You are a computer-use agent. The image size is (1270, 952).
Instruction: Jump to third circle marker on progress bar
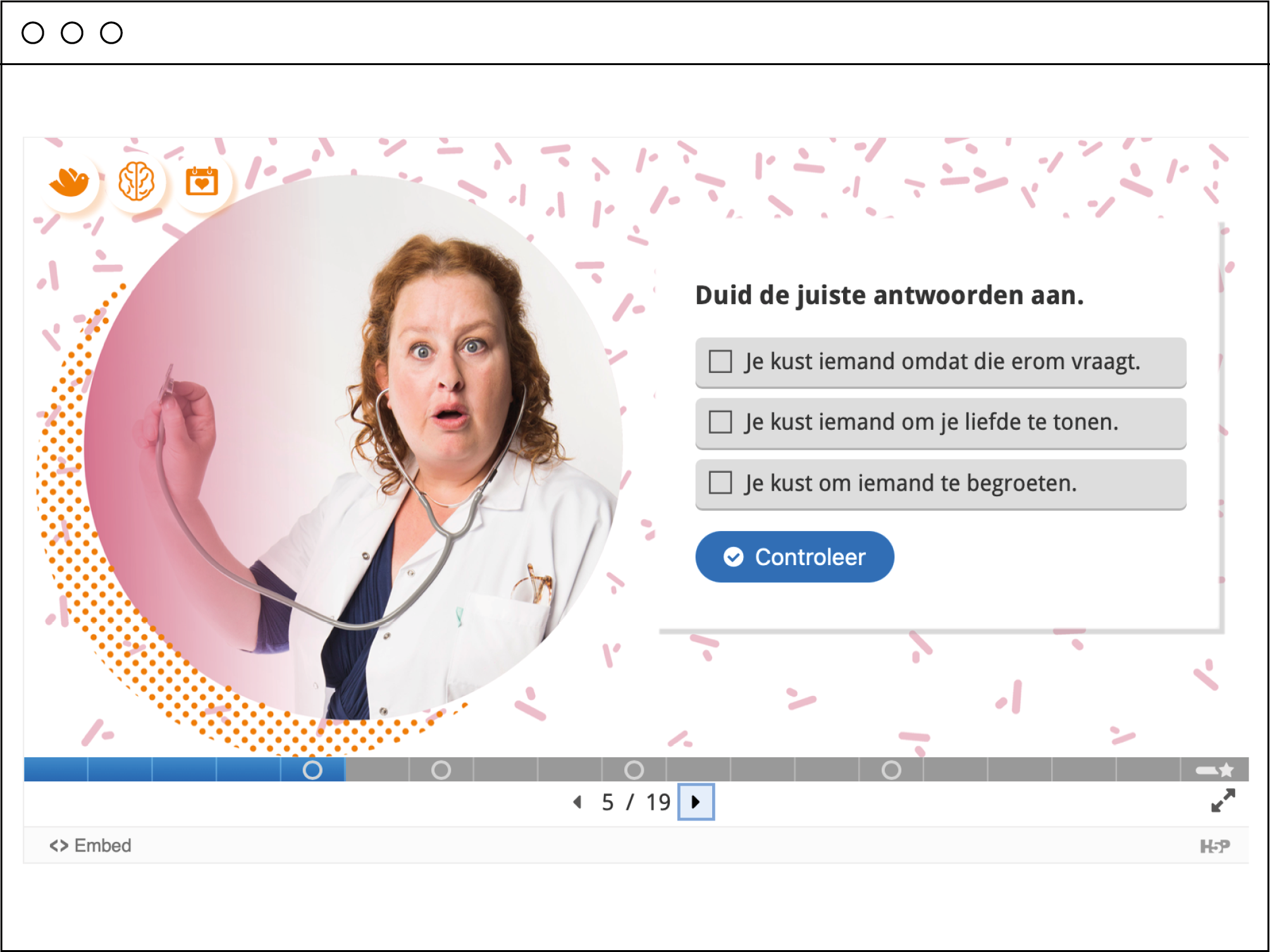point(634,769)
